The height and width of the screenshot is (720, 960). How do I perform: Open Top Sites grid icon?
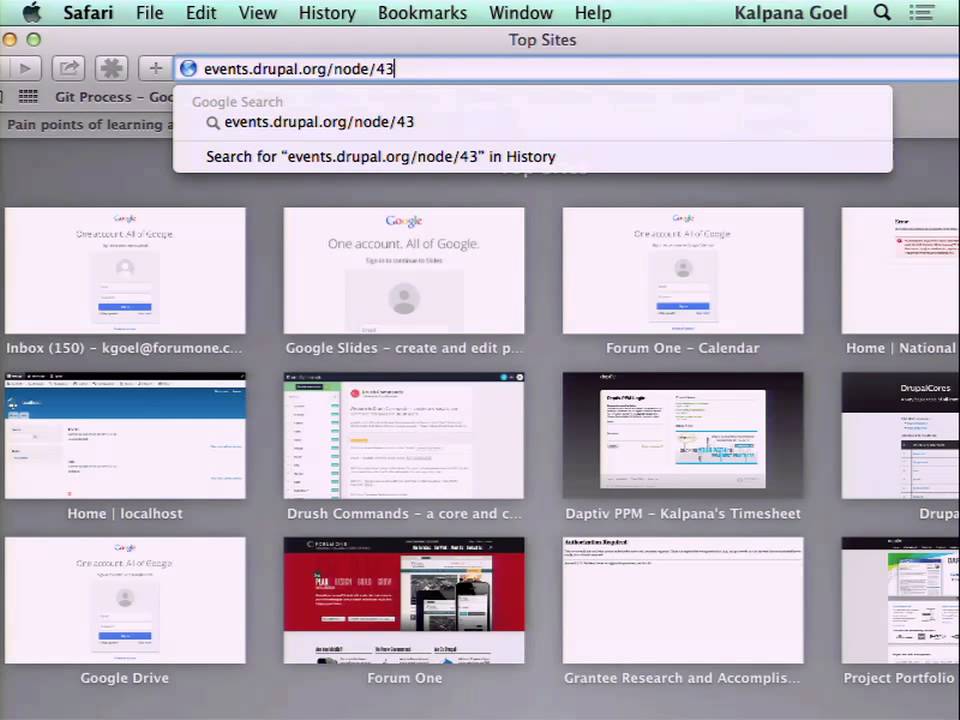28,97
